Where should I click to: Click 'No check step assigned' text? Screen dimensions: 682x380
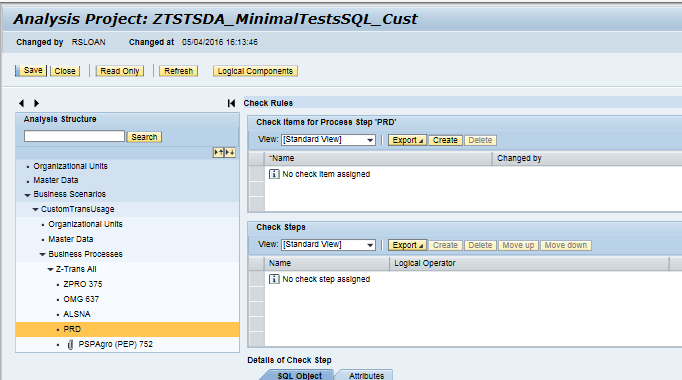[326, 279]
